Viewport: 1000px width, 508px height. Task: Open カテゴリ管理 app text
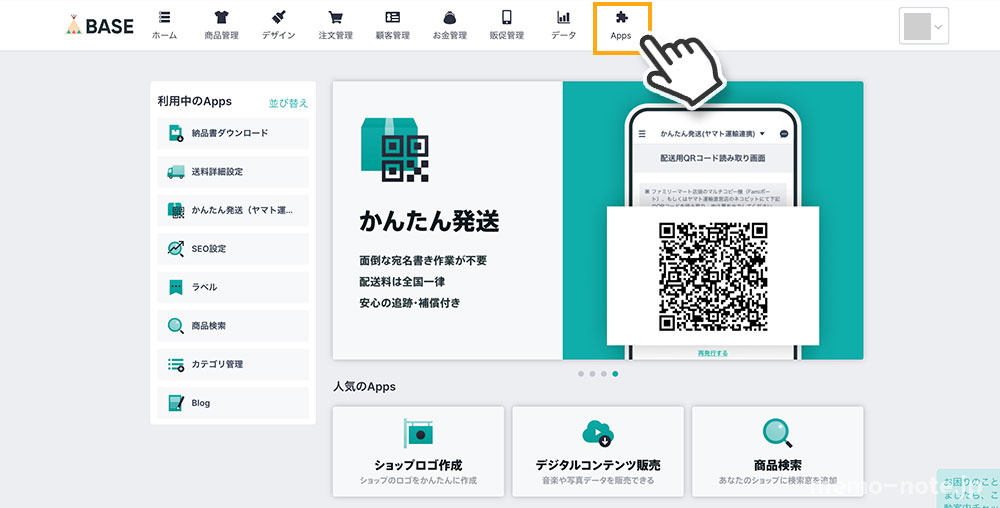click(217, 365)
